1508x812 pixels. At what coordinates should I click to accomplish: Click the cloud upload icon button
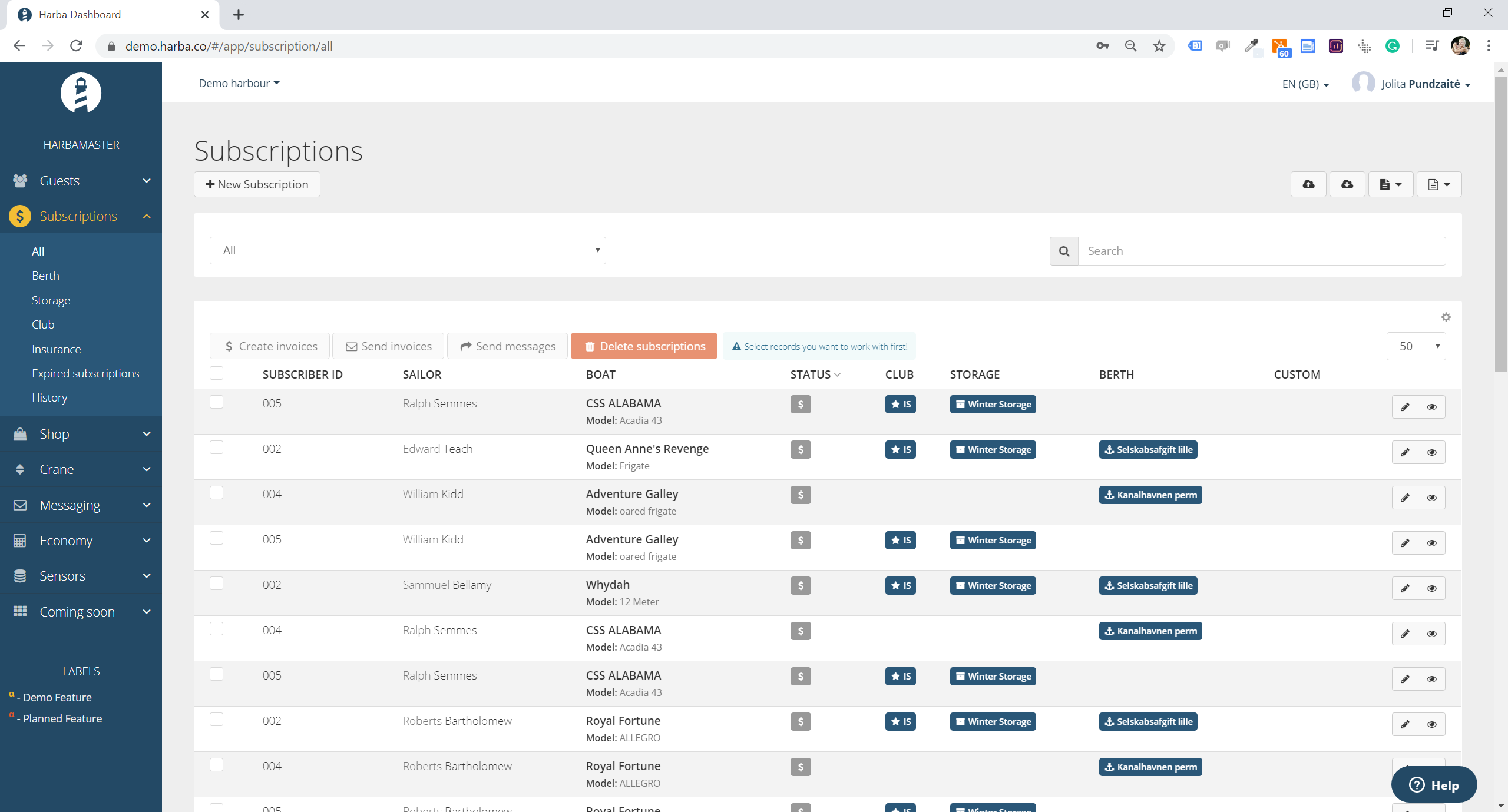[1308, 184]
